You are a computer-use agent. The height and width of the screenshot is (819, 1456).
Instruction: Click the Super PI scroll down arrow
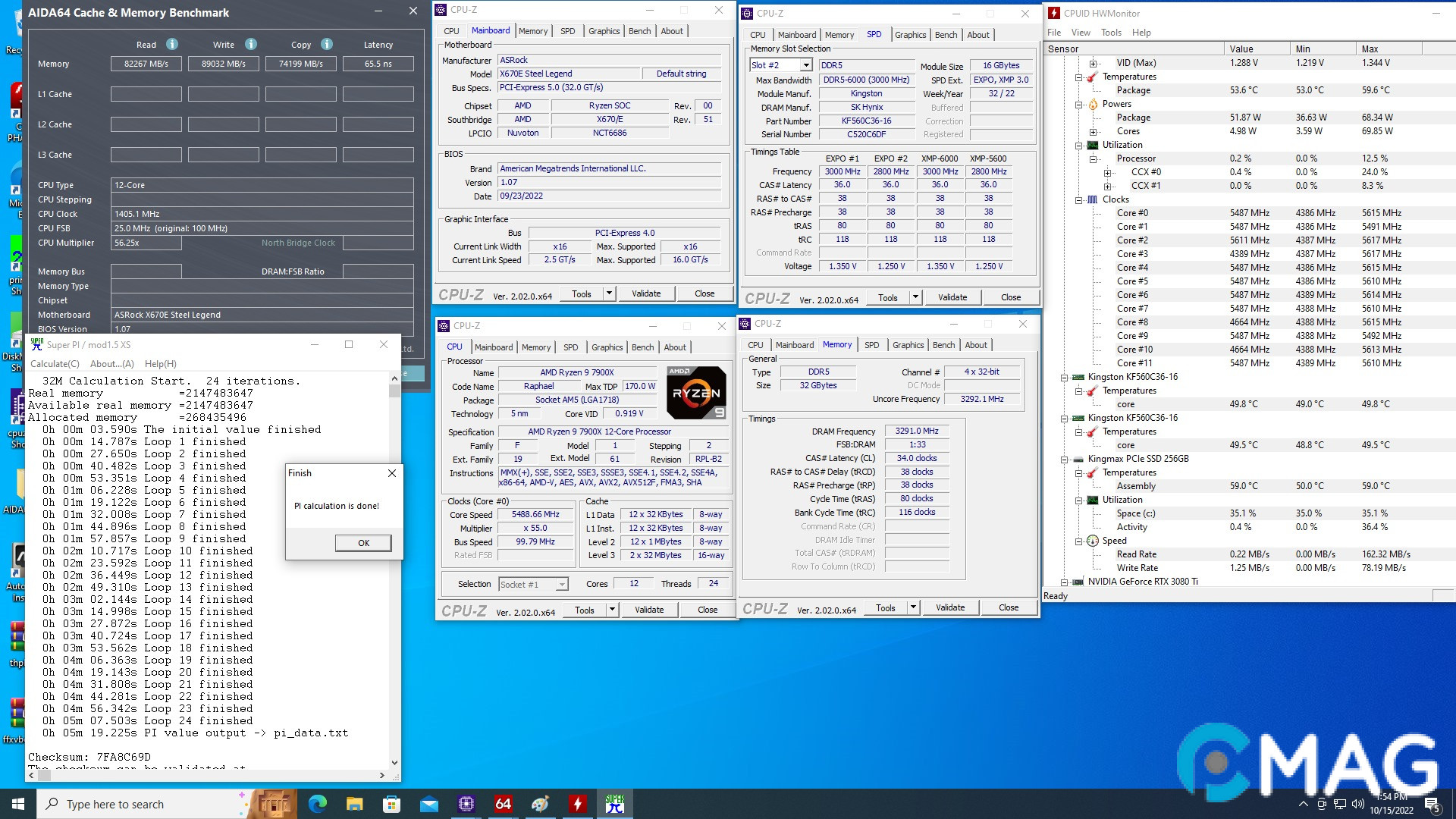[x=394, y=763]
